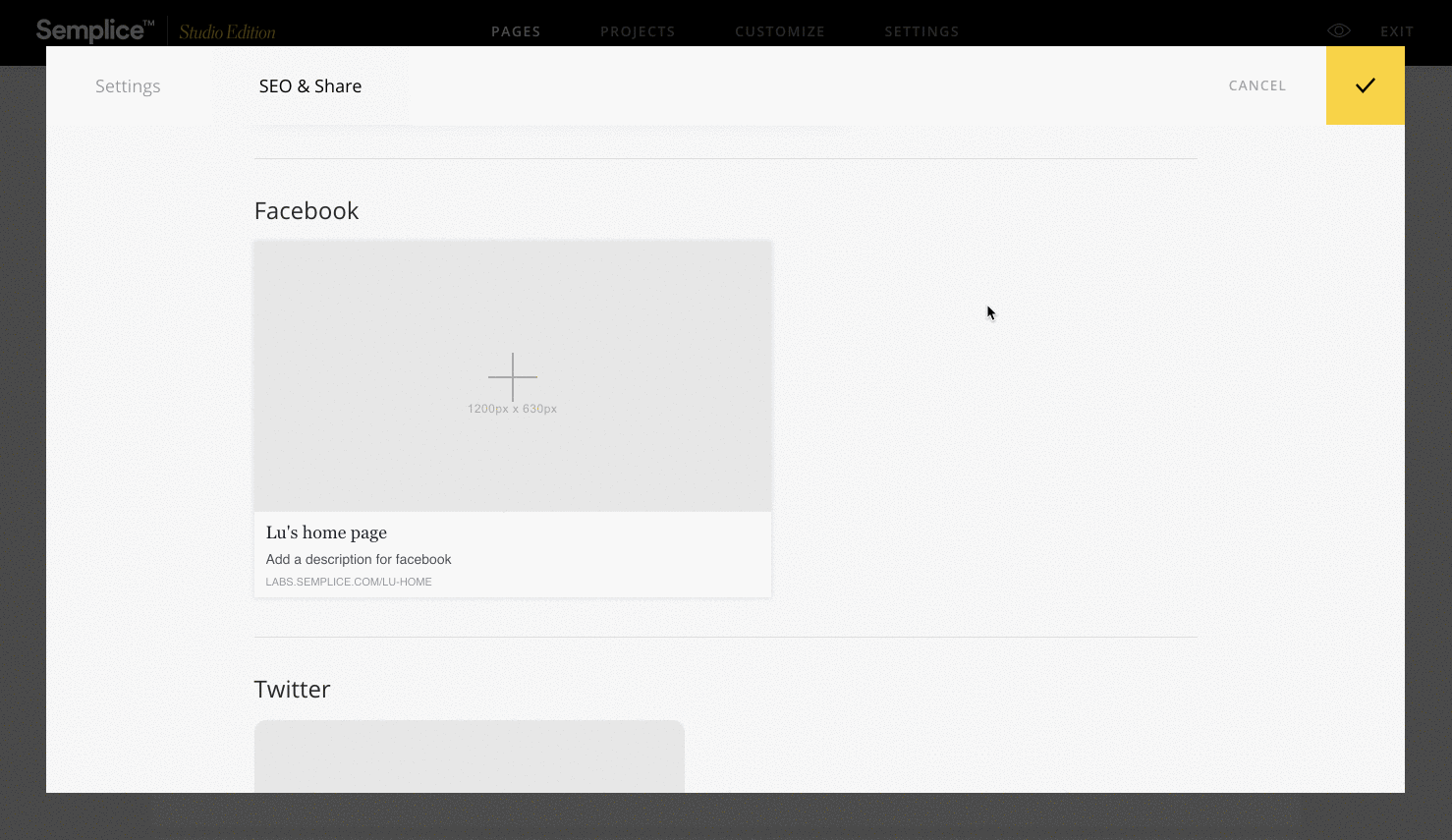Save with the yellow checkmark button
The width and height of the screenshot is (1452, 840).
tap(1365, 85)
